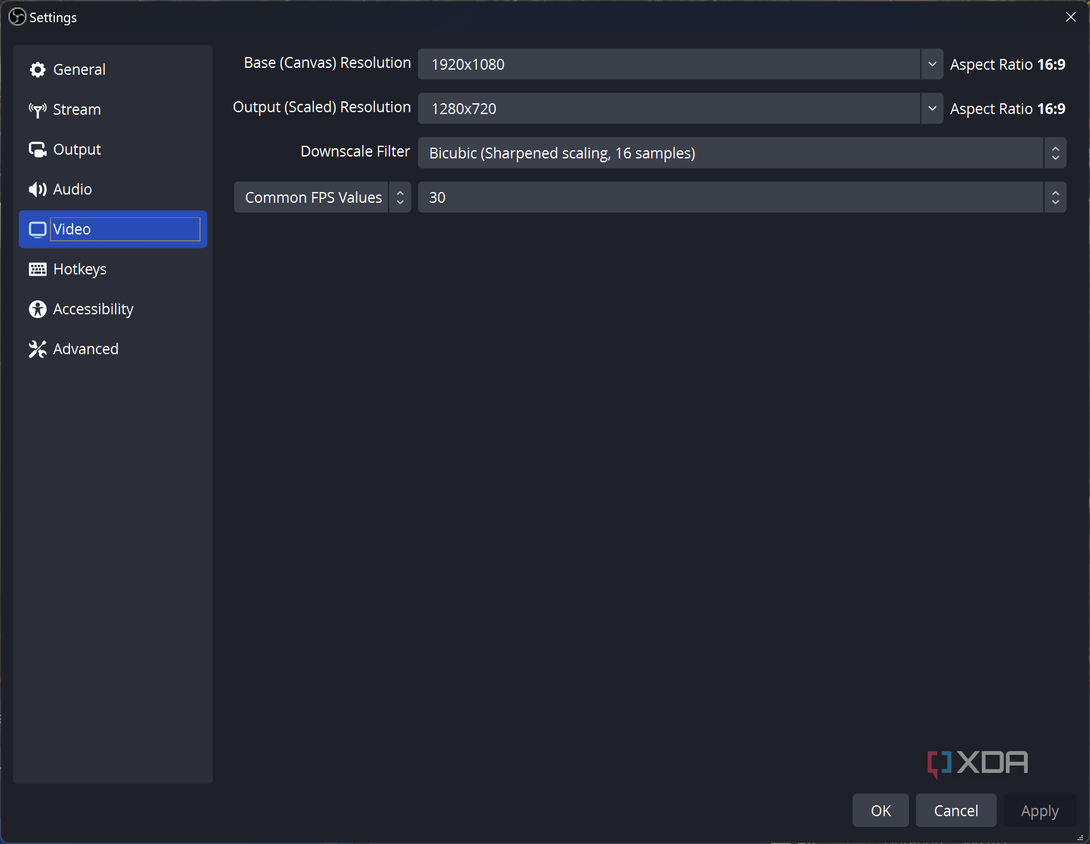Click the Cancel button
This screenshot has height=844, width=1090.
956,811
